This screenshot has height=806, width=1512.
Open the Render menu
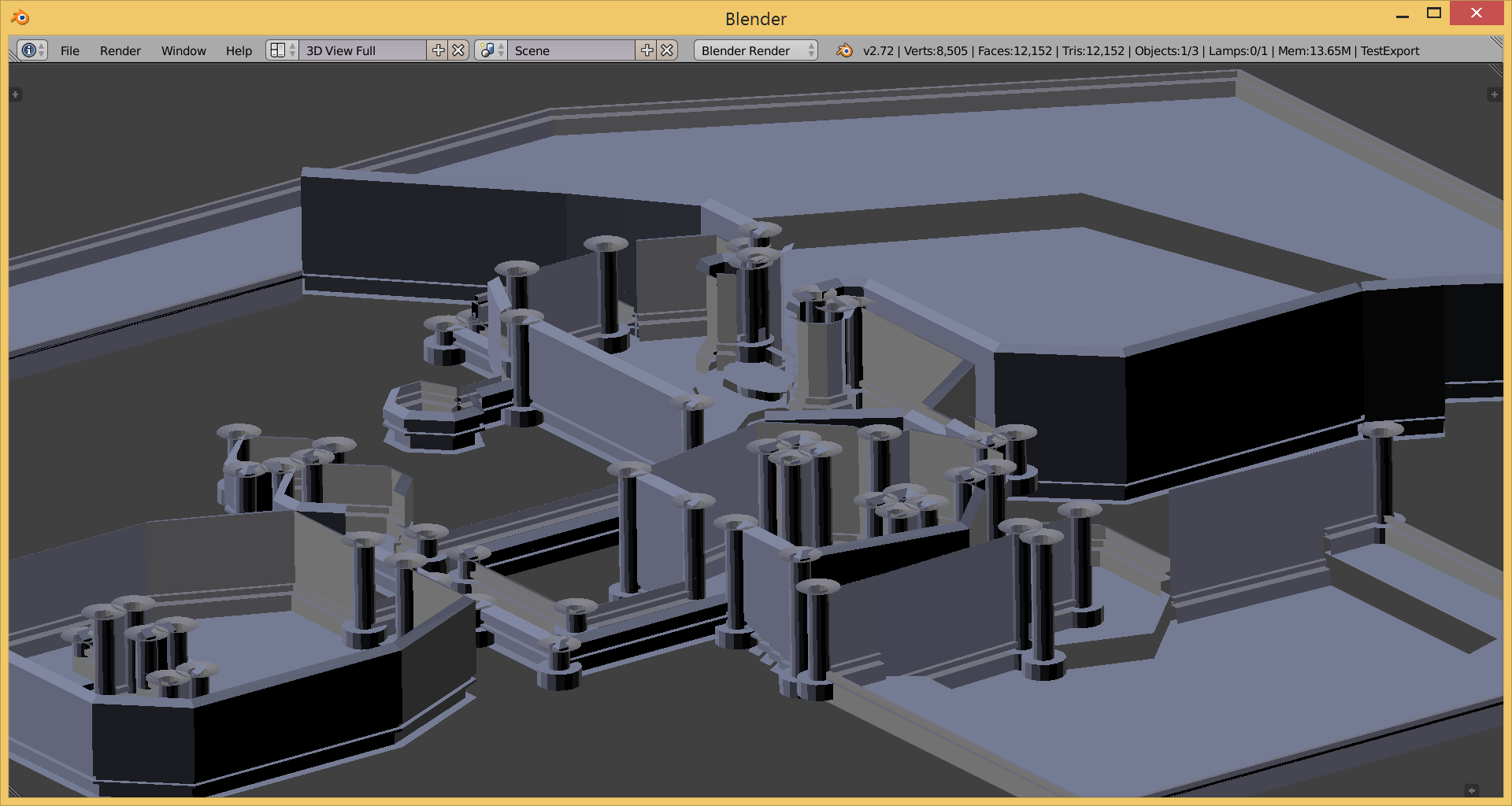click(120, 50)
